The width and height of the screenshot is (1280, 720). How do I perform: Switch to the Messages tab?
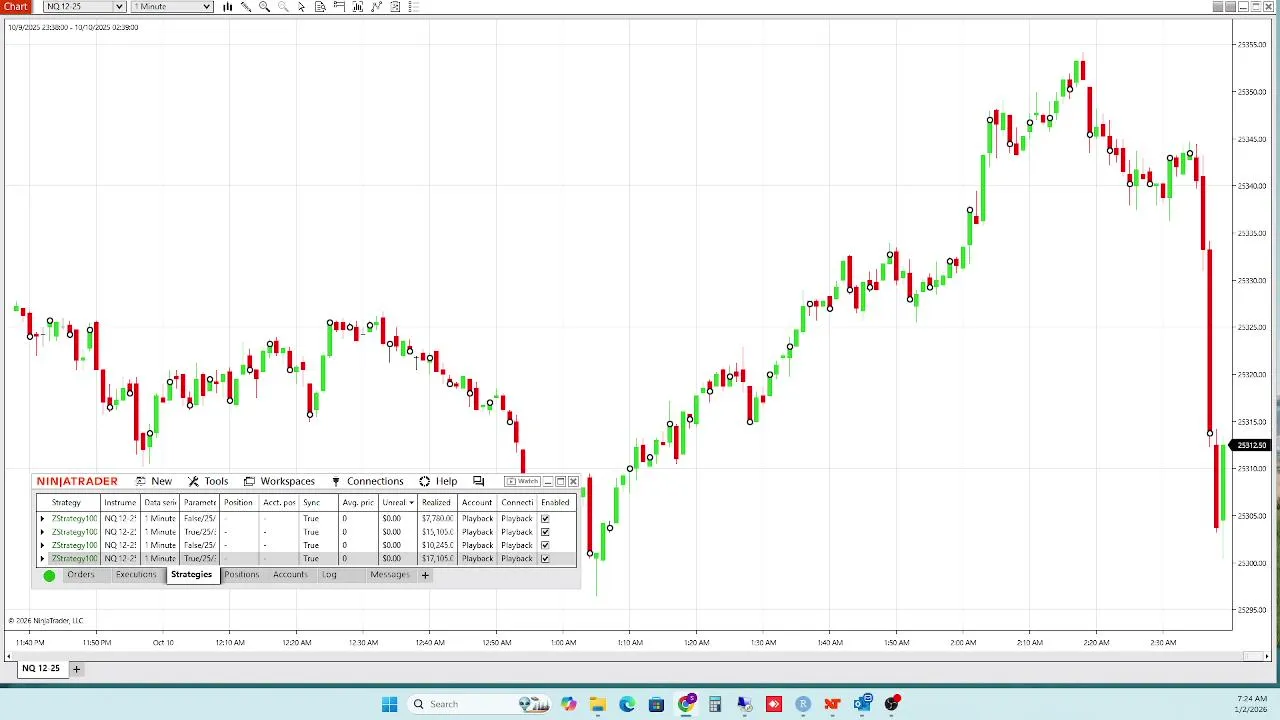coord(390,575)
